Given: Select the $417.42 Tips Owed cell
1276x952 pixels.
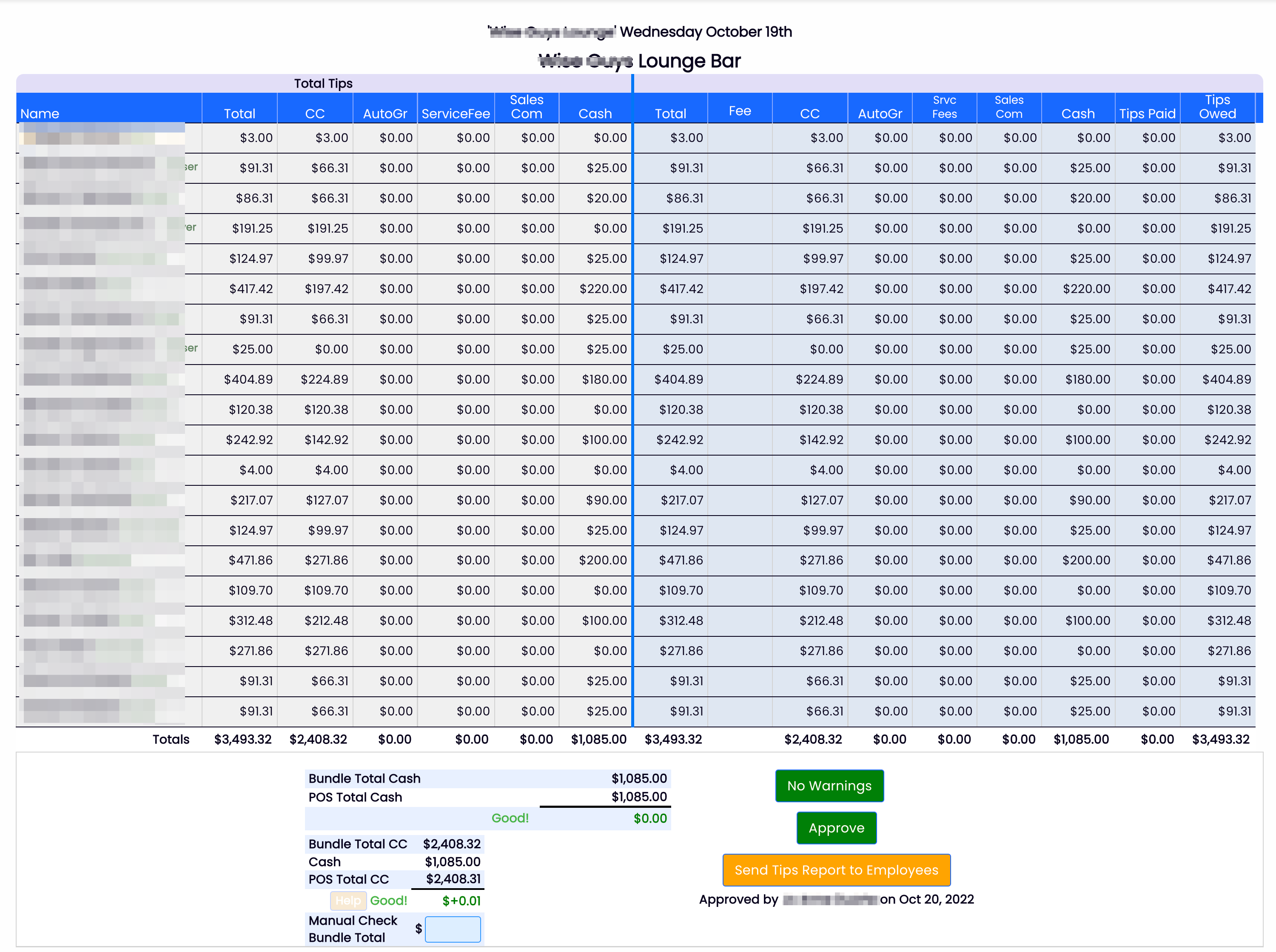Looking at the screenshot, I should 1229,289.
